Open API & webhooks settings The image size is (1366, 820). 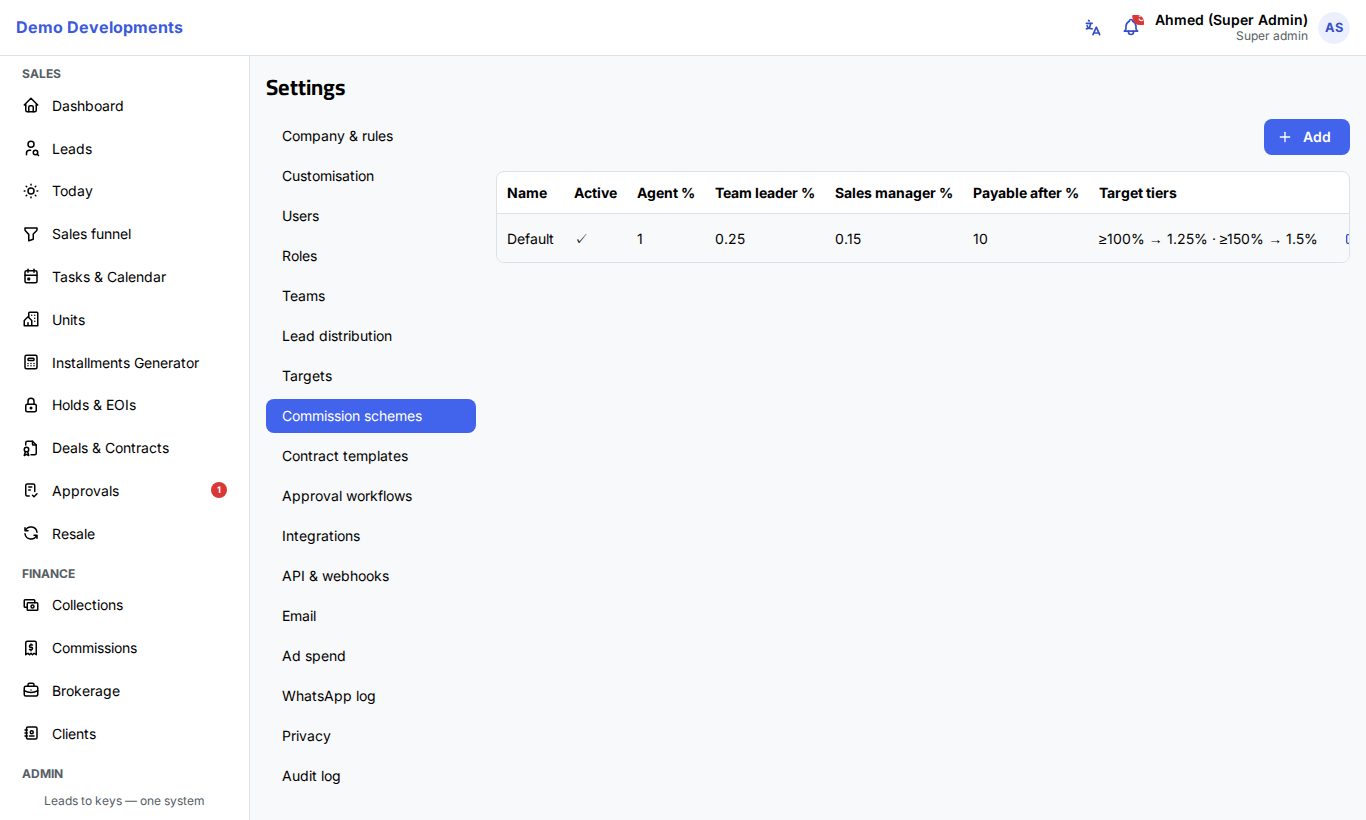pyautogui.click(x=371, y=576)
